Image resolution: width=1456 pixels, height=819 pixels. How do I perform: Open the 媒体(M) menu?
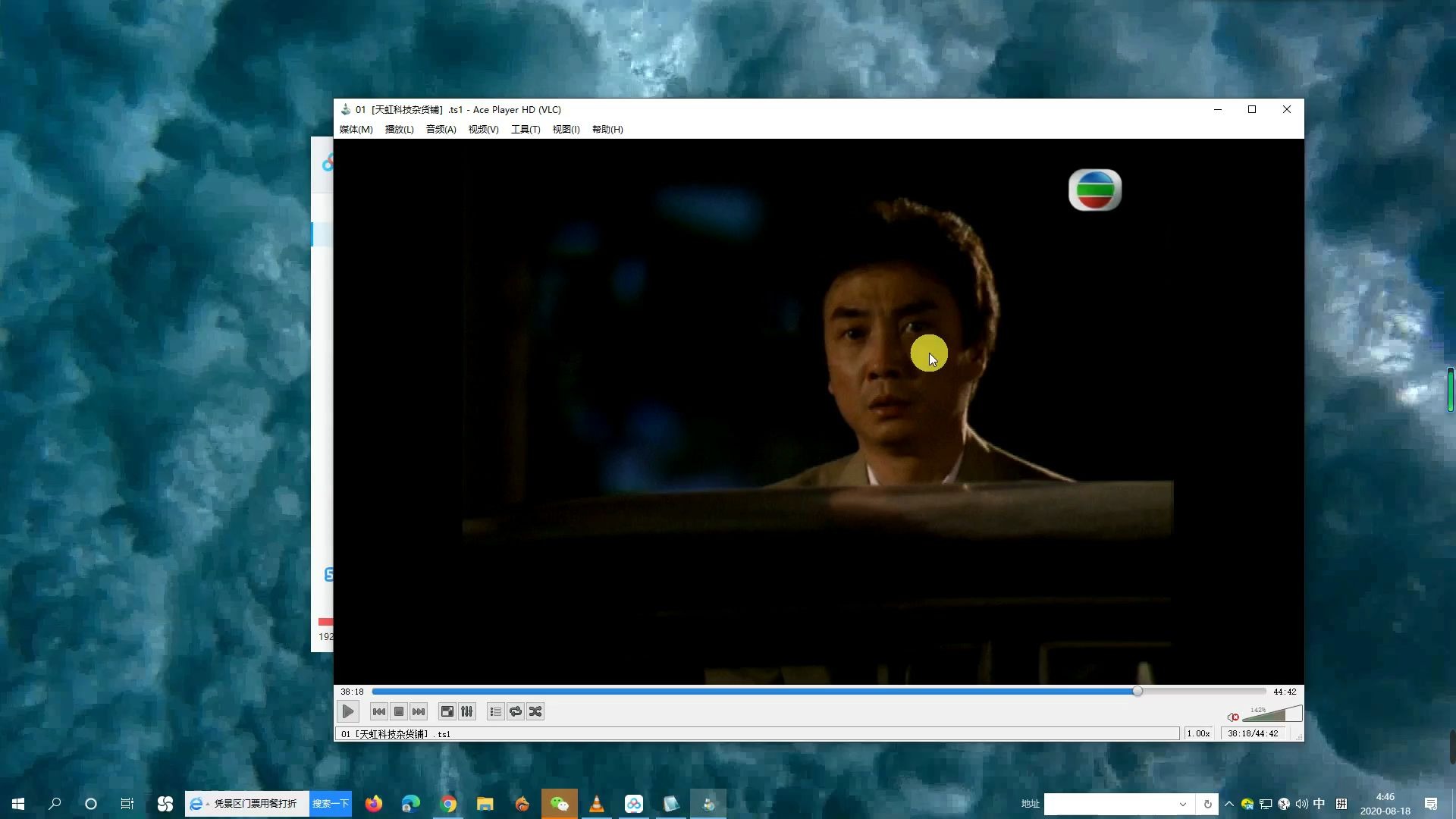click(356, 130)
